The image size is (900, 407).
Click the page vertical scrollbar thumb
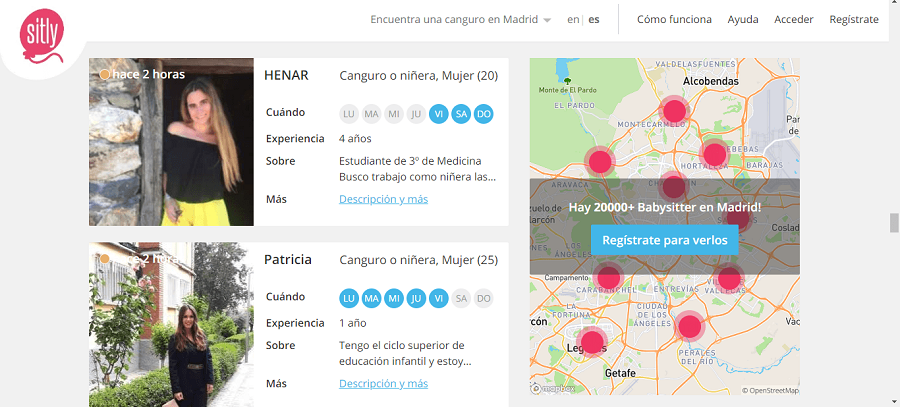894,223
